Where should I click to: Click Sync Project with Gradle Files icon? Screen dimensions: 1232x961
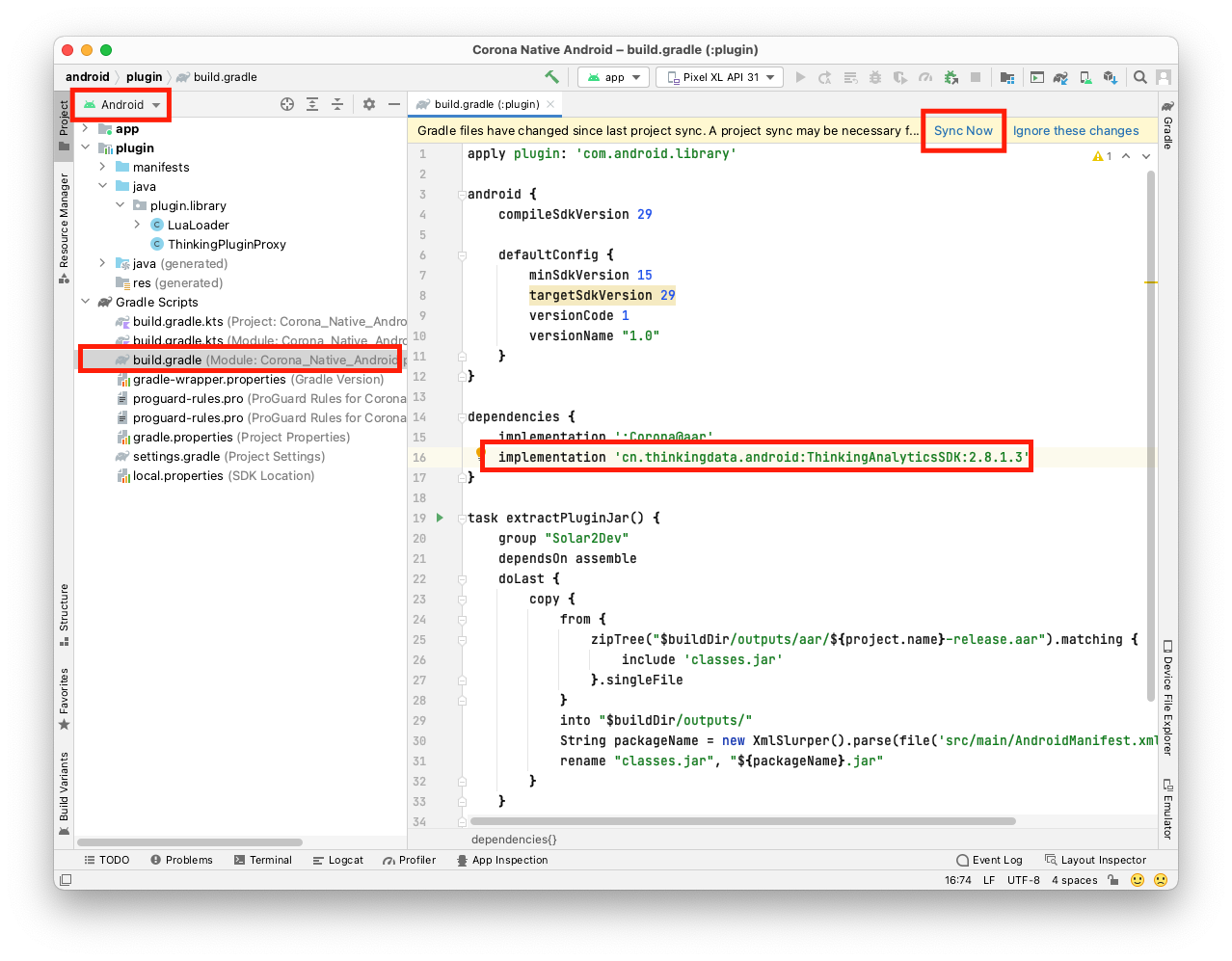click(x=1060, y=77)
